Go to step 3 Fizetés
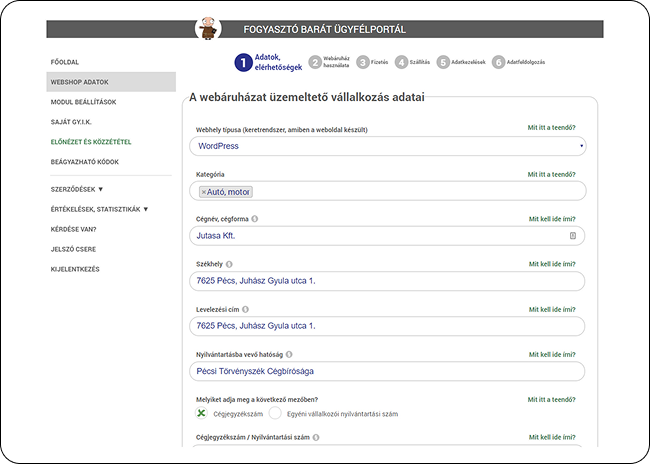The height and width of the screenshot is (464, 650). (364, 62)
